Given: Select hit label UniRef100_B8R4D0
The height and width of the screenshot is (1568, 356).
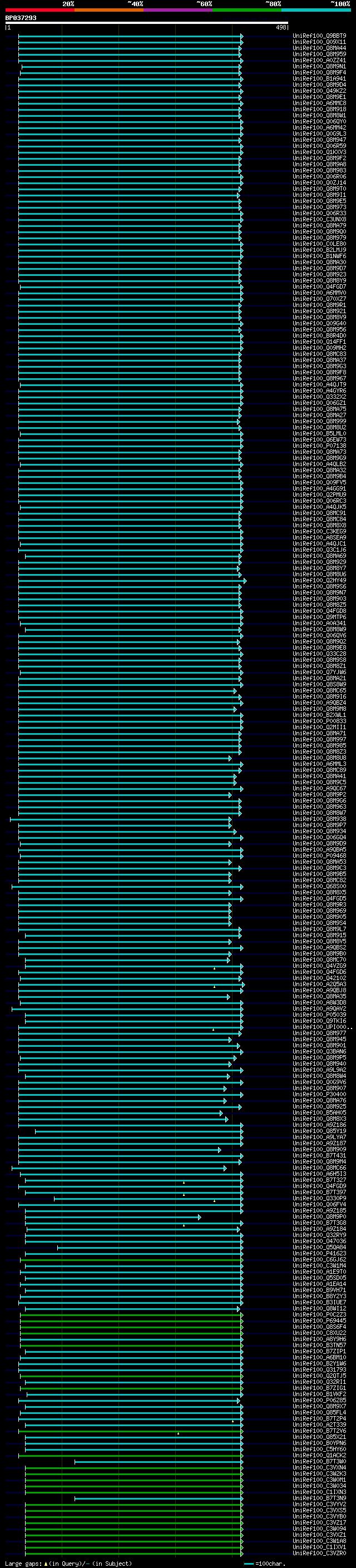Looking at the screenshot, I should [x=319, y=336].
